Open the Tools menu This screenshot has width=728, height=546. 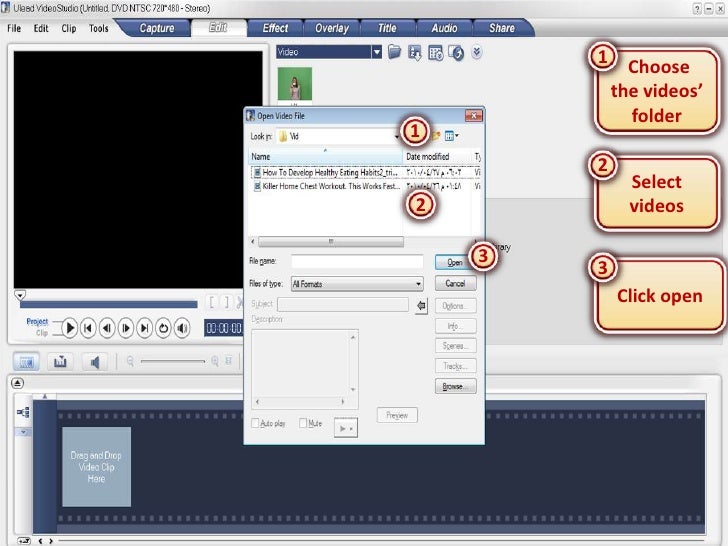pos(98,28)
